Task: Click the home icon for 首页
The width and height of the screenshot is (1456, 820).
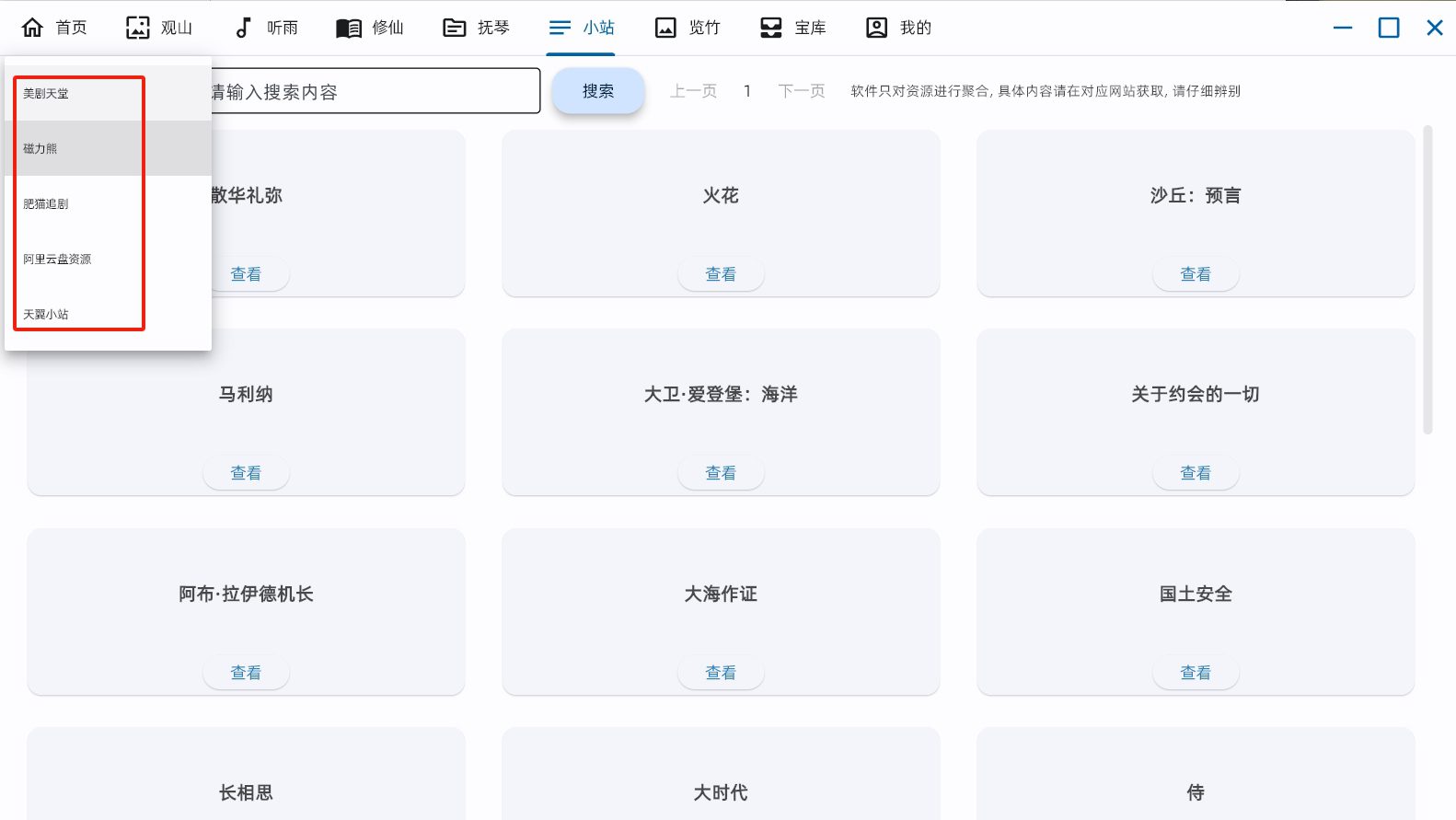Action: [x=32, y=28]
